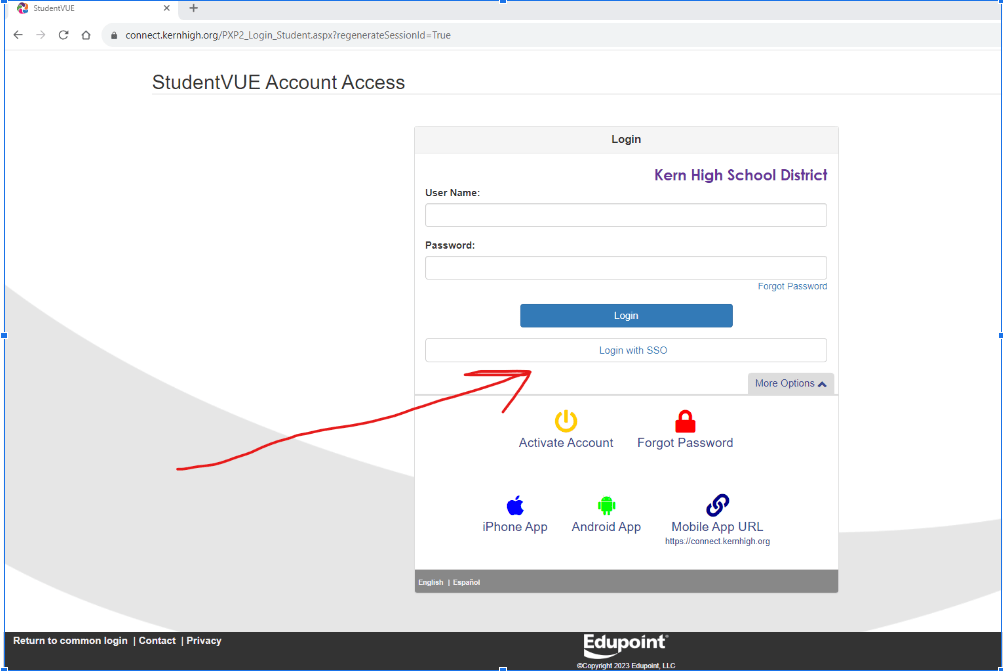Open the Android App link text
Viewport: 1003px width, 671px height.
(606, 526)
